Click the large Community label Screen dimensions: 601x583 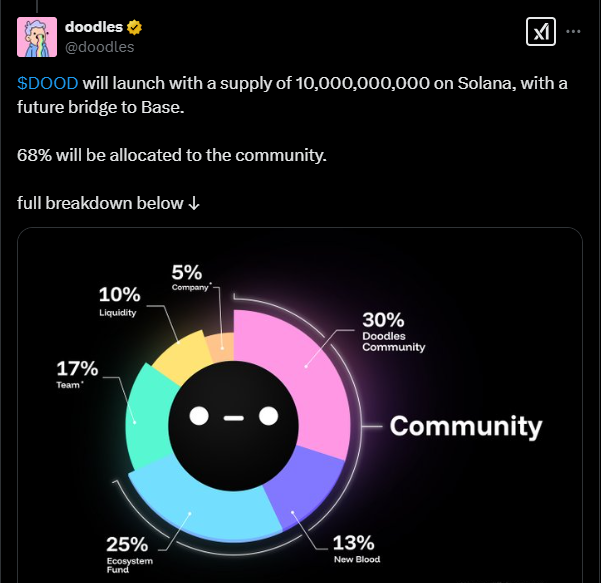coord(466,426)
